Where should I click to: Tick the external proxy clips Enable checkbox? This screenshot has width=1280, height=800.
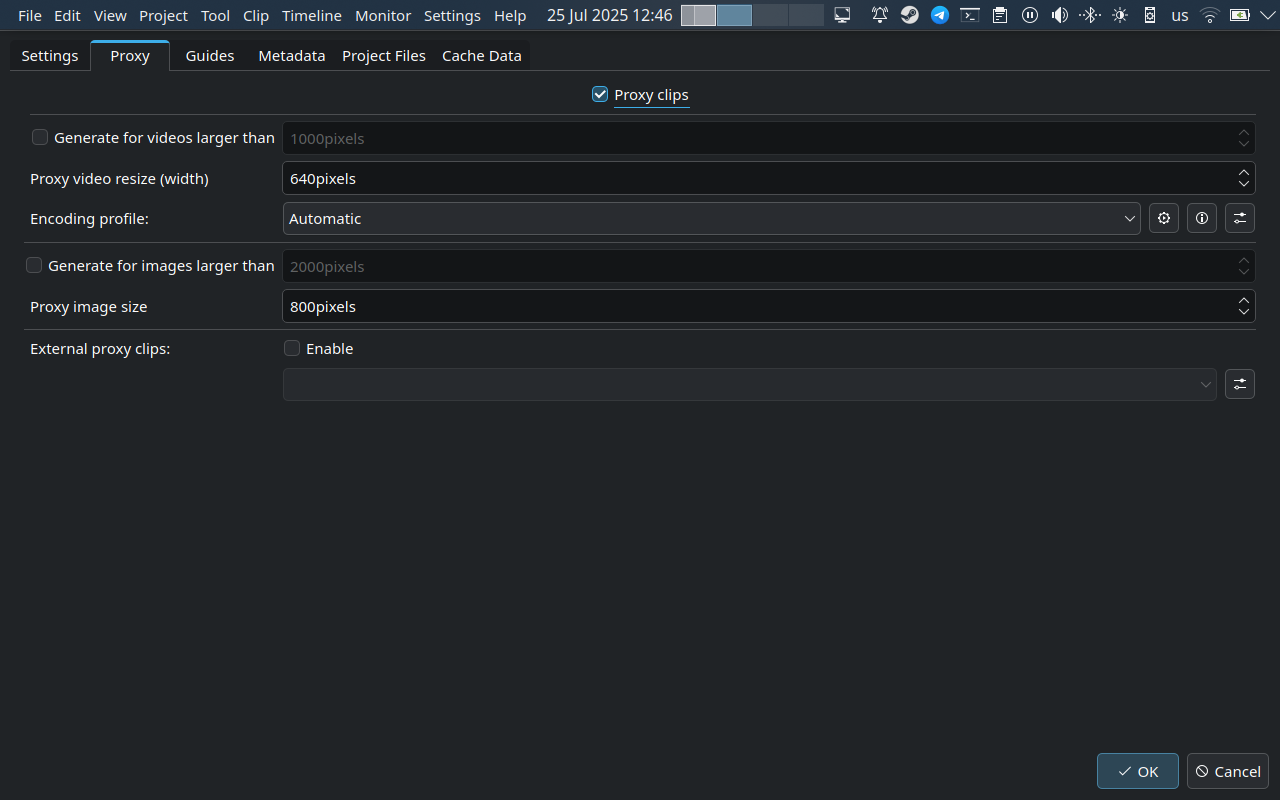[292, 349]
